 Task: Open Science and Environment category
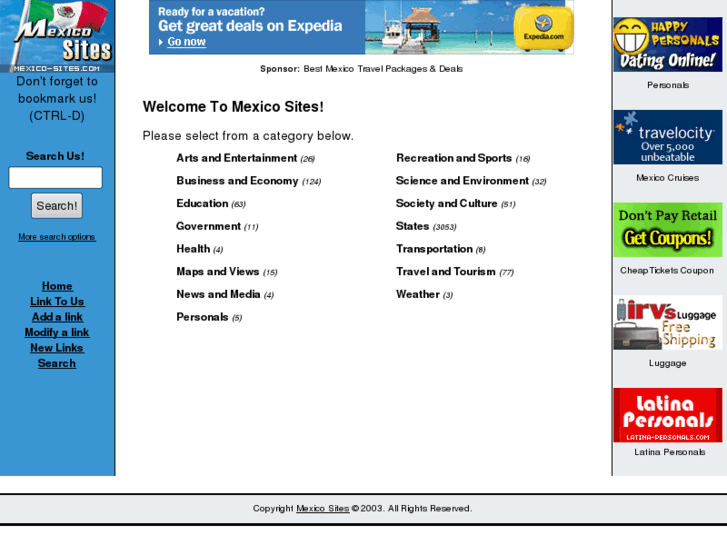point(462,181)
